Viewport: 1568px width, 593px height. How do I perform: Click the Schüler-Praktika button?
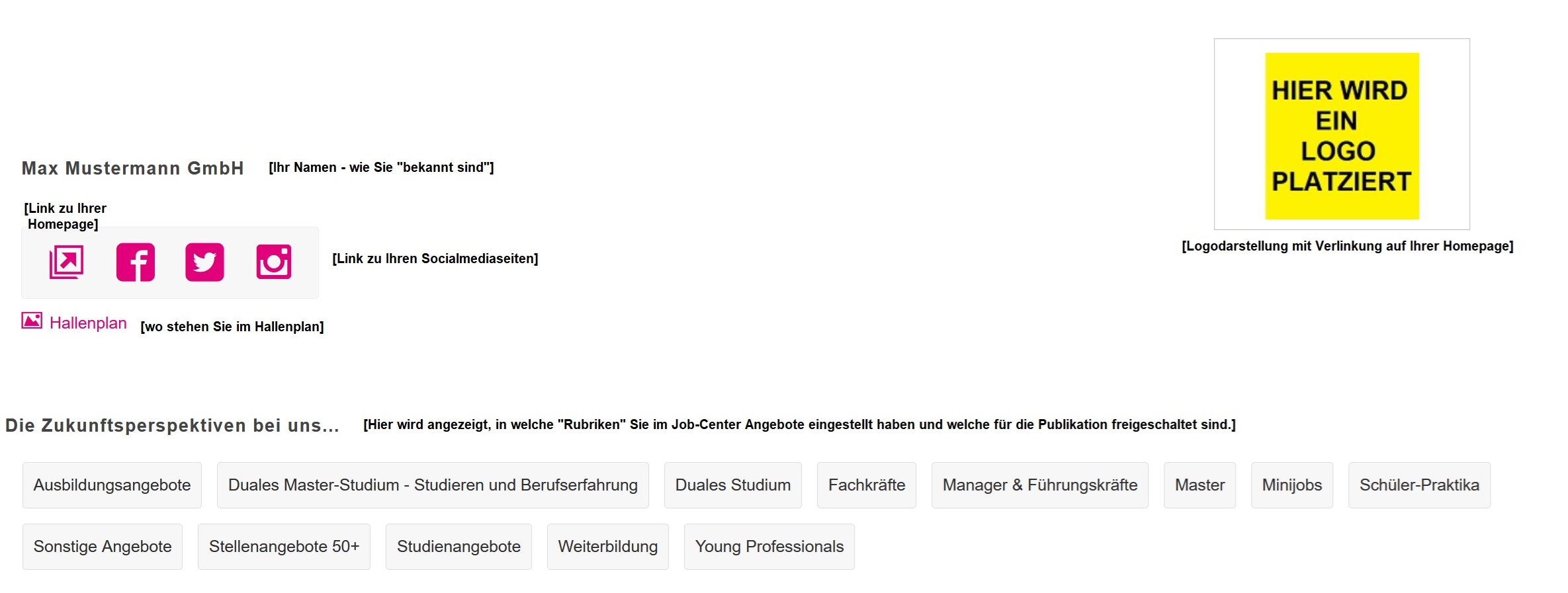point(1418,485)
